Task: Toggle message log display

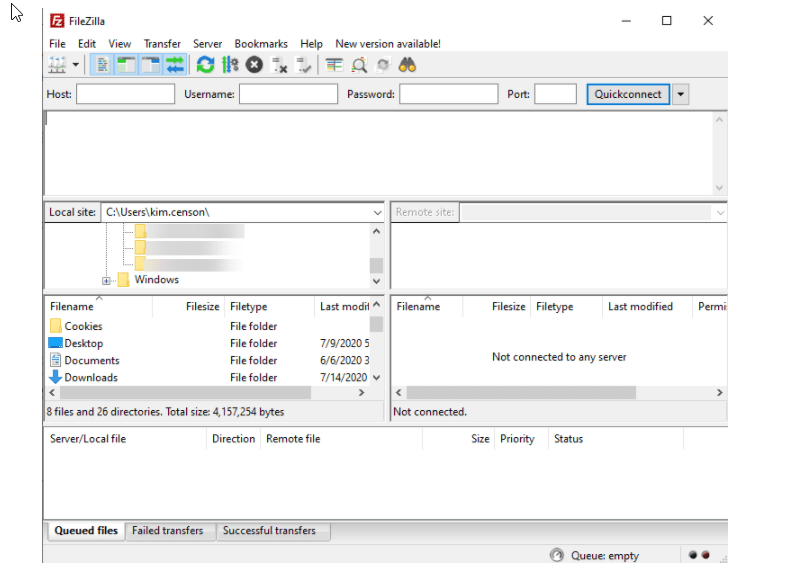Action: pyautogui.click(x=102, y=65)
